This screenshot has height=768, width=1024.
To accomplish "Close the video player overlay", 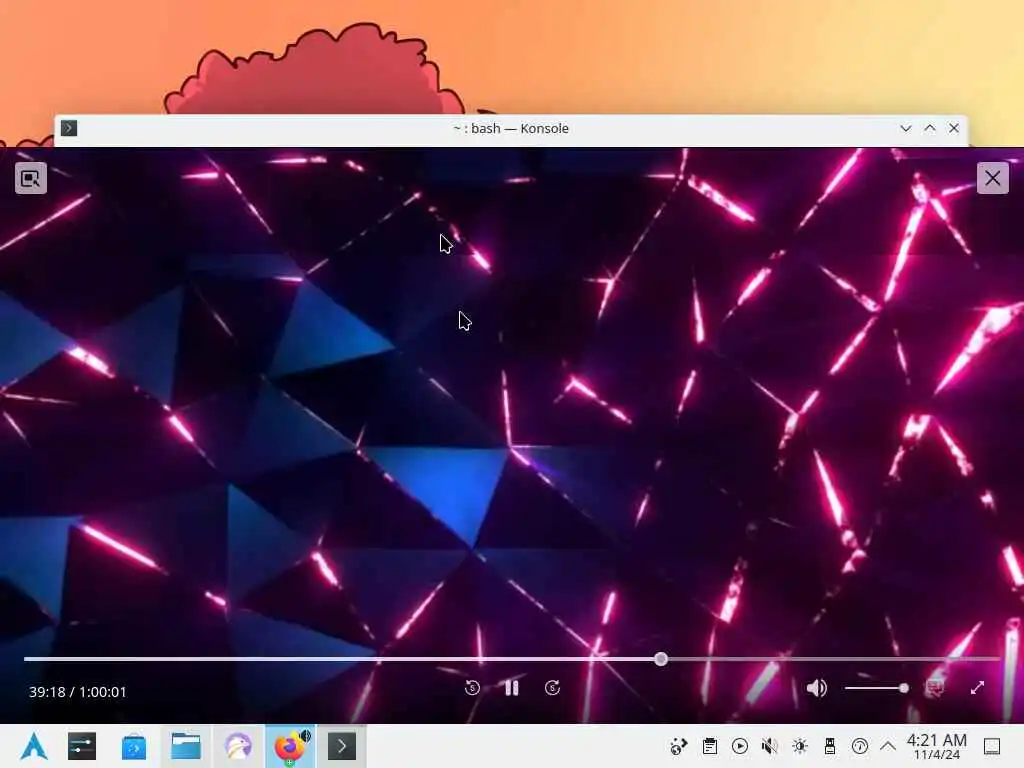I will tap(993, 178).
